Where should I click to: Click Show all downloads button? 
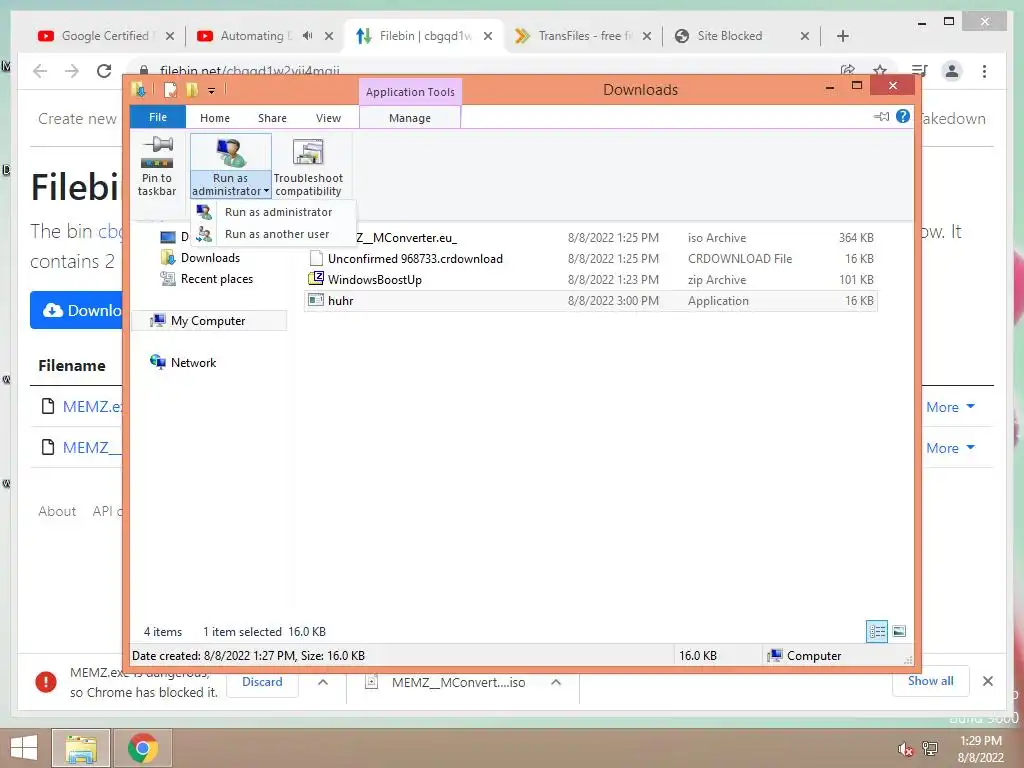tap(931, 681)
